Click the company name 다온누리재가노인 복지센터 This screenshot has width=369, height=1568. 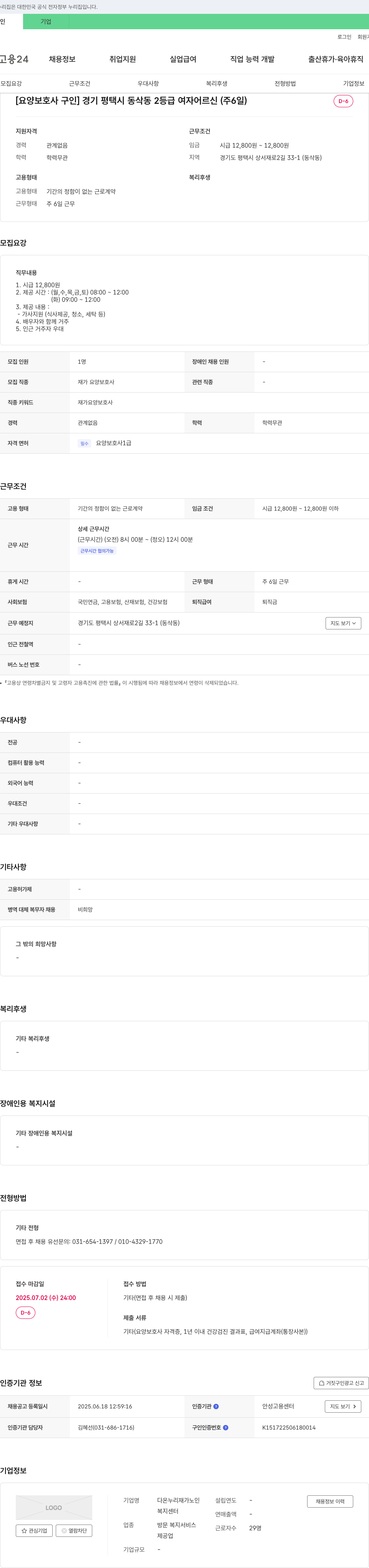(x=178, y=1506)
